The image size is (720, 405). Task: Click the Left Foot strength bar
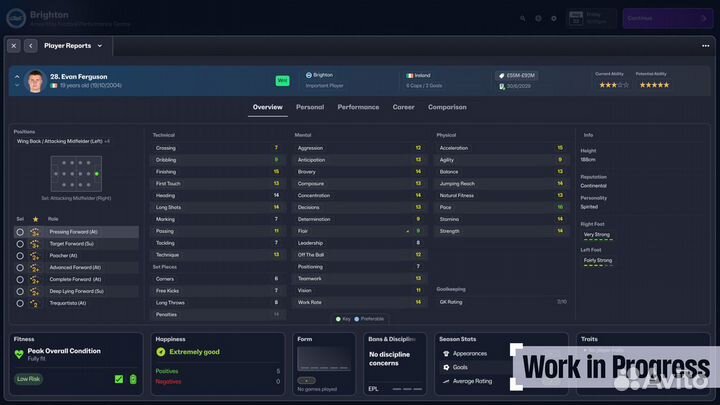pos(597,265)
